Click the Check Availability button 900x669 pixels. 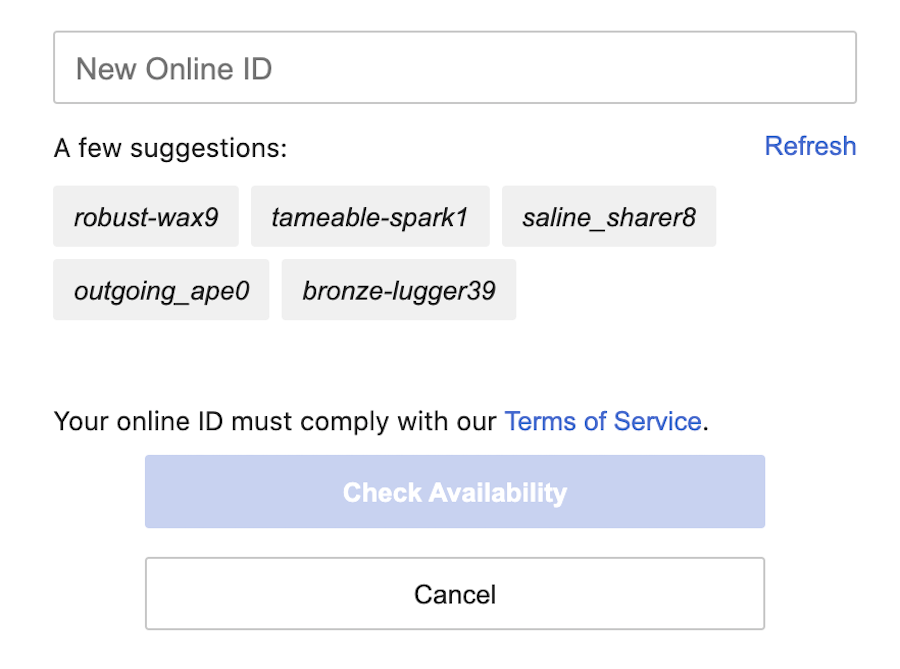click(455, 492)
